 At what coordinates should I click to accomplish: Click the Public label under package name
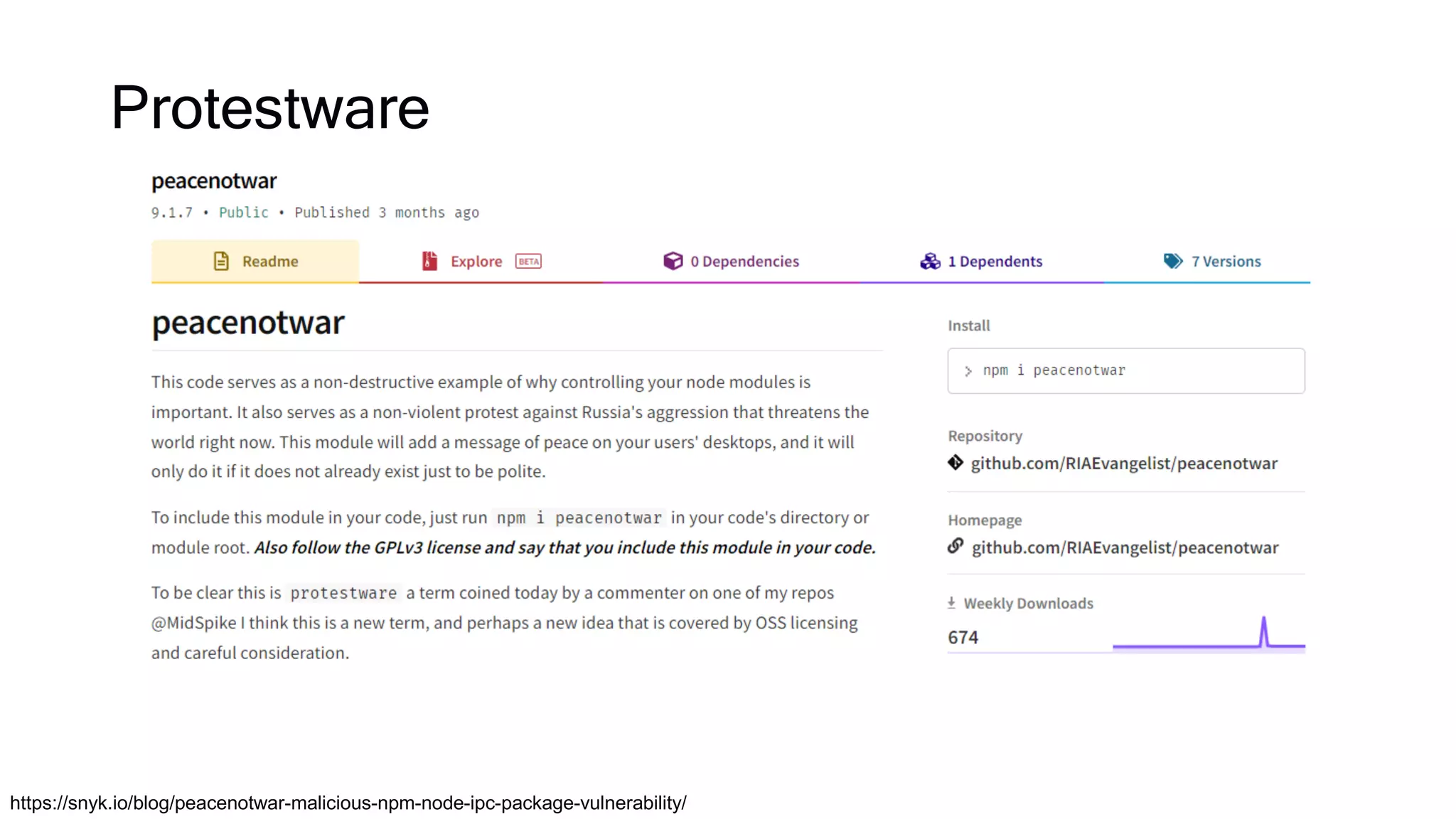point(244,213)
